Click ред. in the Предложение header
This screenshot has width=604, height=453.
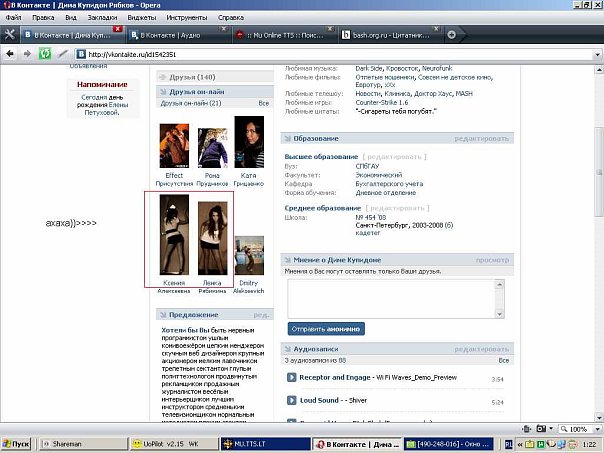[x=262, y=315]
